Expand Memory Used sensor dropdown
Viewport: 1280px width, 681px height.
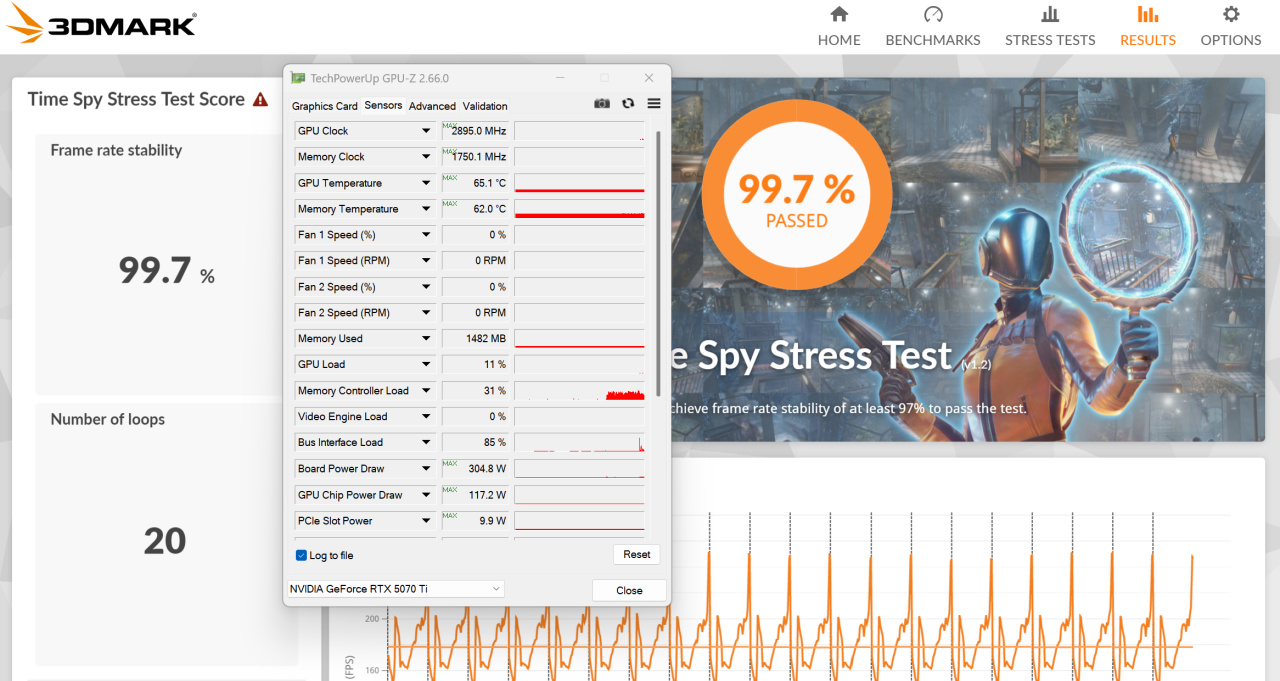(x=426, y=339)
